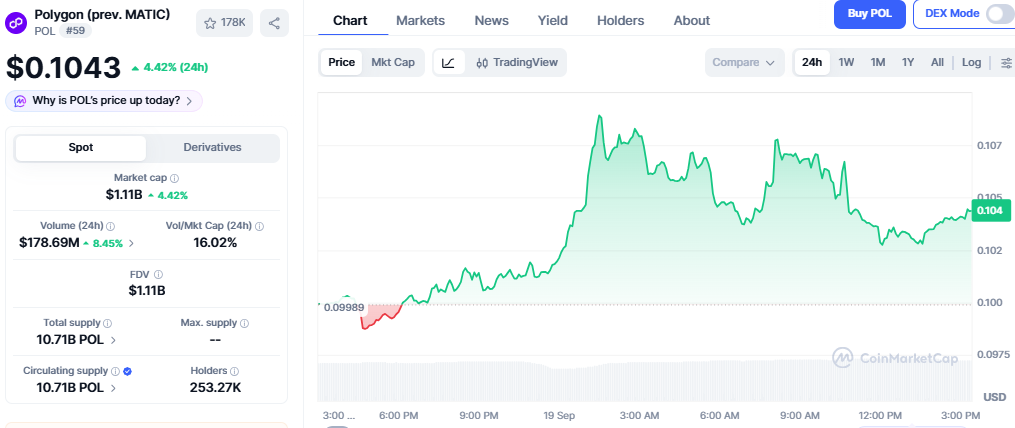Click the Max. supply info icon
This screenshot has width=1015, height=428.
pyautogui.click(x=244, y=322)
